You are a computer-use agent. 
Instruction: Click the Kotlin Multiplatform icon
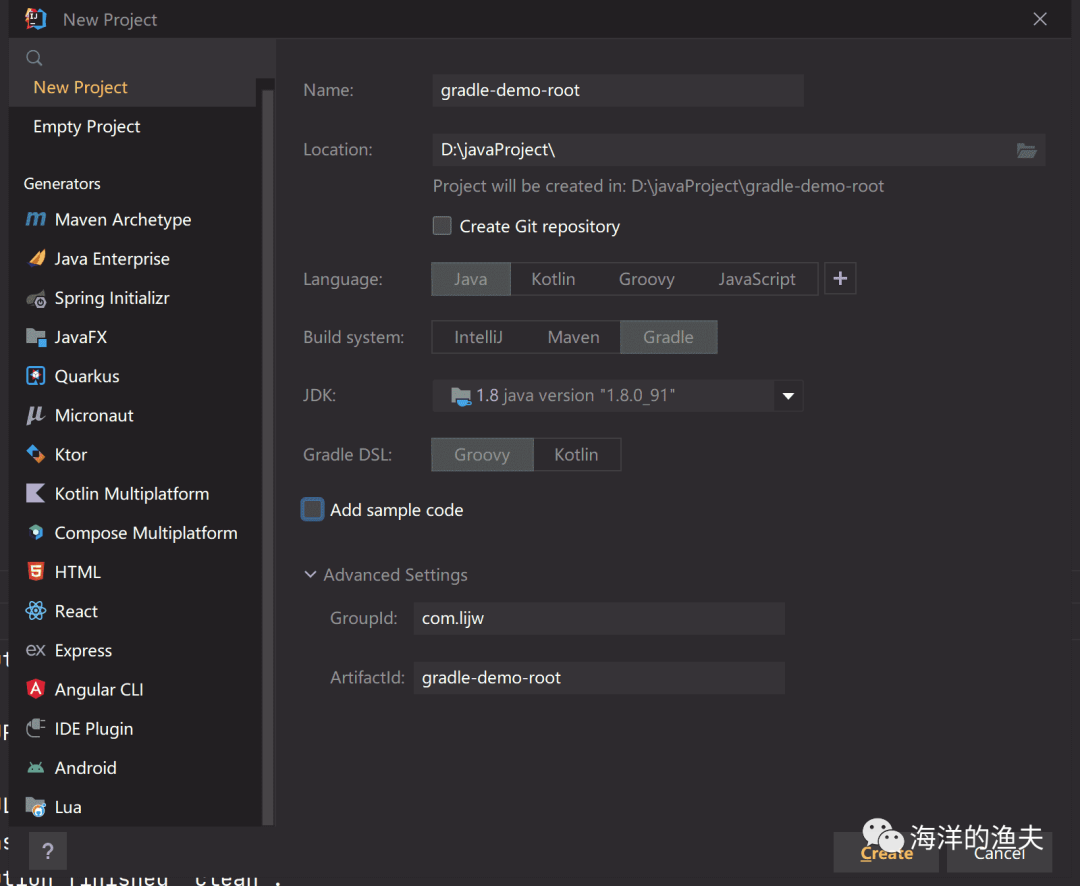[36, 494]
